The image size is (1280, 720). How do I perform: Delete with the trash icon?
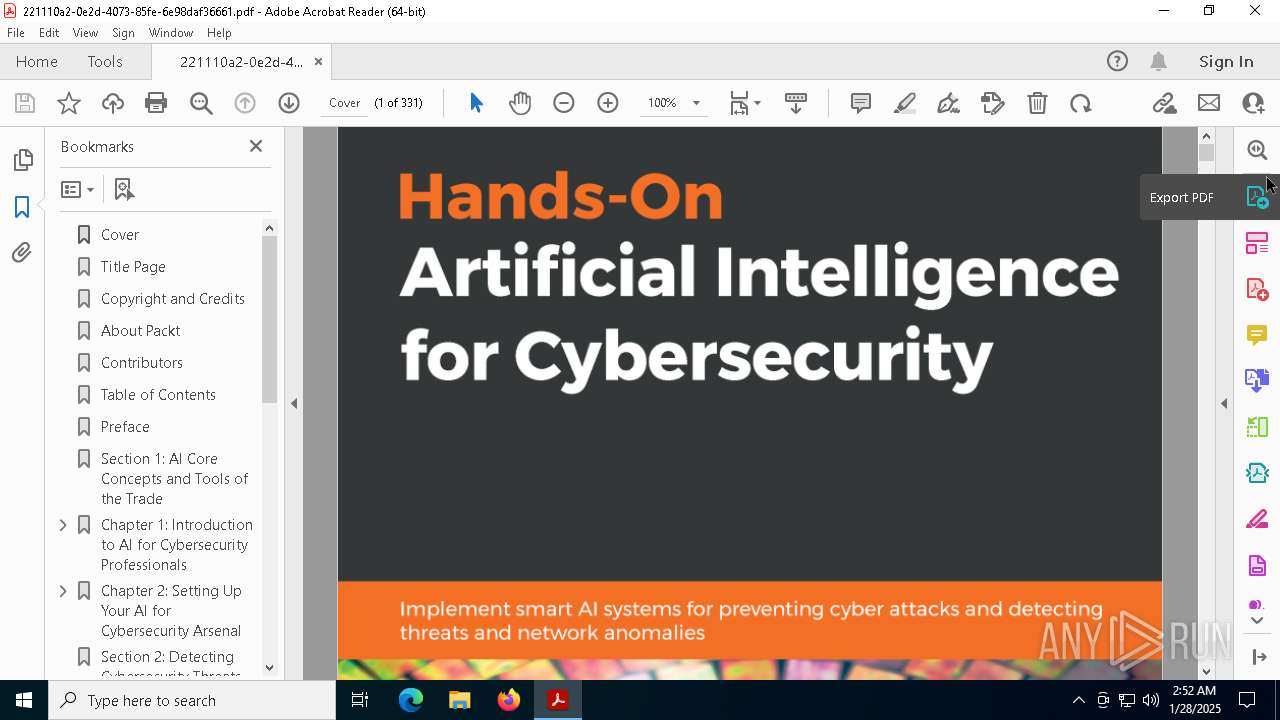tap(1037, 103)
